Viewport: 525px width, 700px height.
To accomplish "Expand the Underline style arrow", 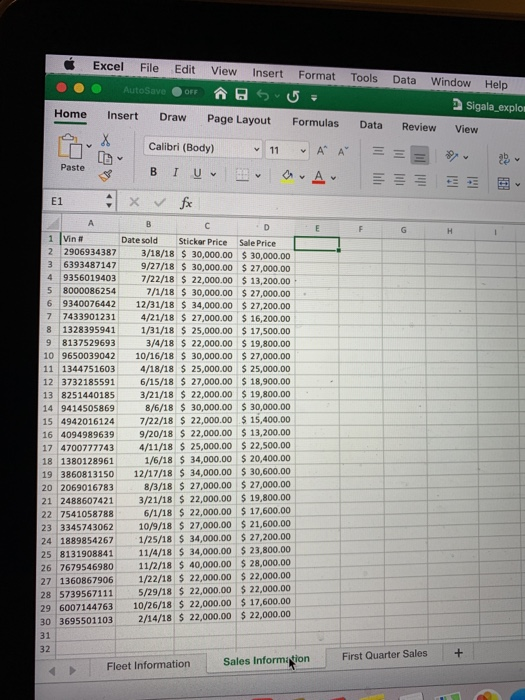I will [213, 174].
